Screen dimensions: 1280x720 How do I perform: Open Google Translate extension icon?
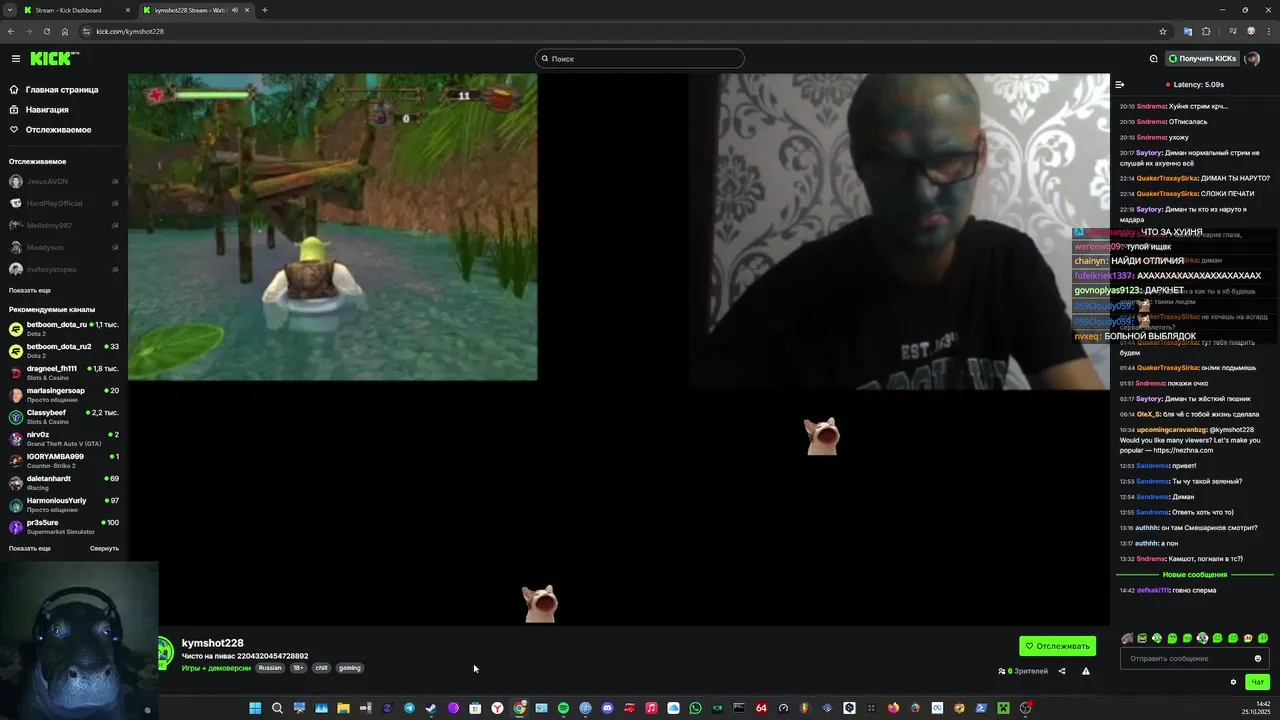pos(1188,31)
